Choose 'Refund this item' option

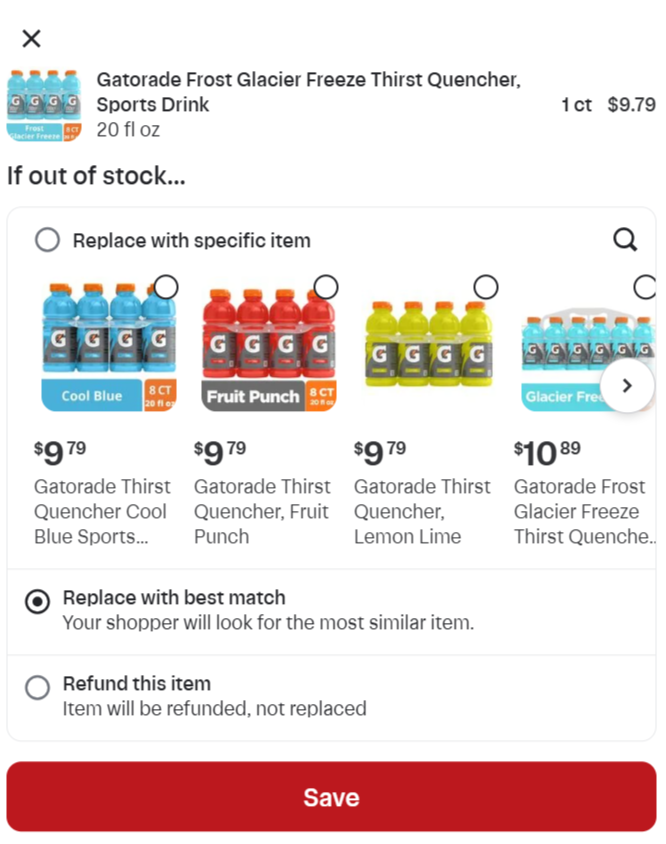click(x=37, y=688)
